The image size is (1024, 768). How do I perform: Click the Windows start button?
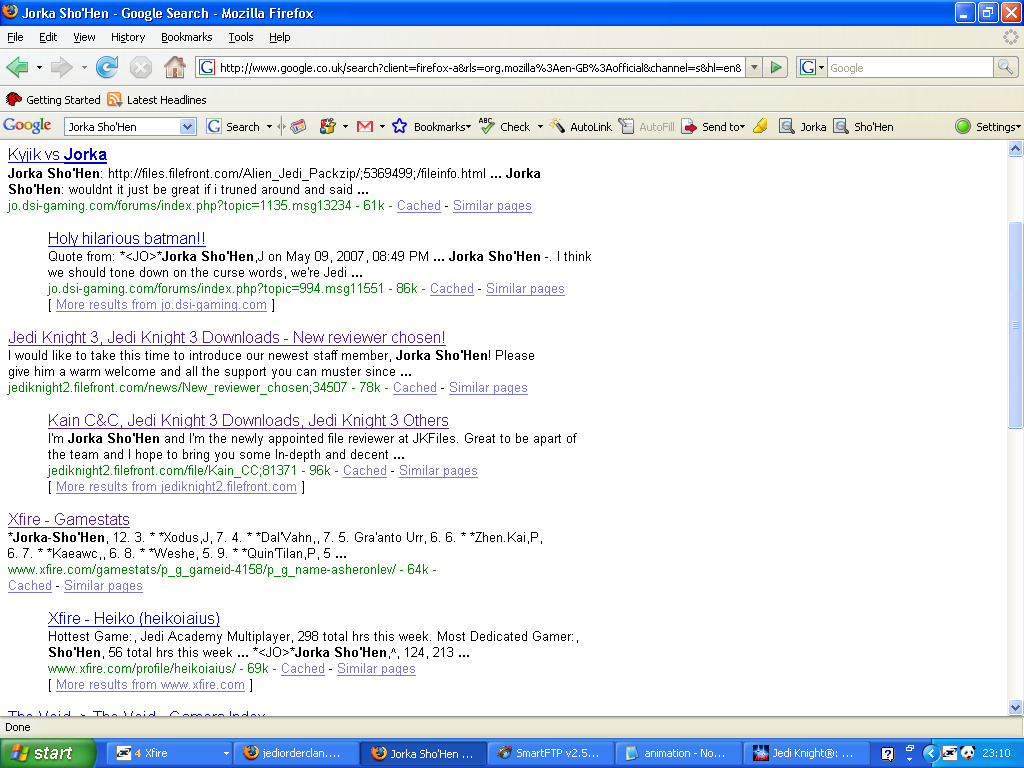(x=48, y=753)
